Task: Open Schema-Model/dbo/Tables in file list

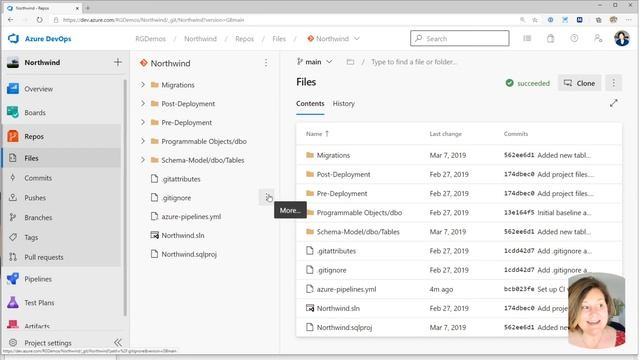Action: 358,231
